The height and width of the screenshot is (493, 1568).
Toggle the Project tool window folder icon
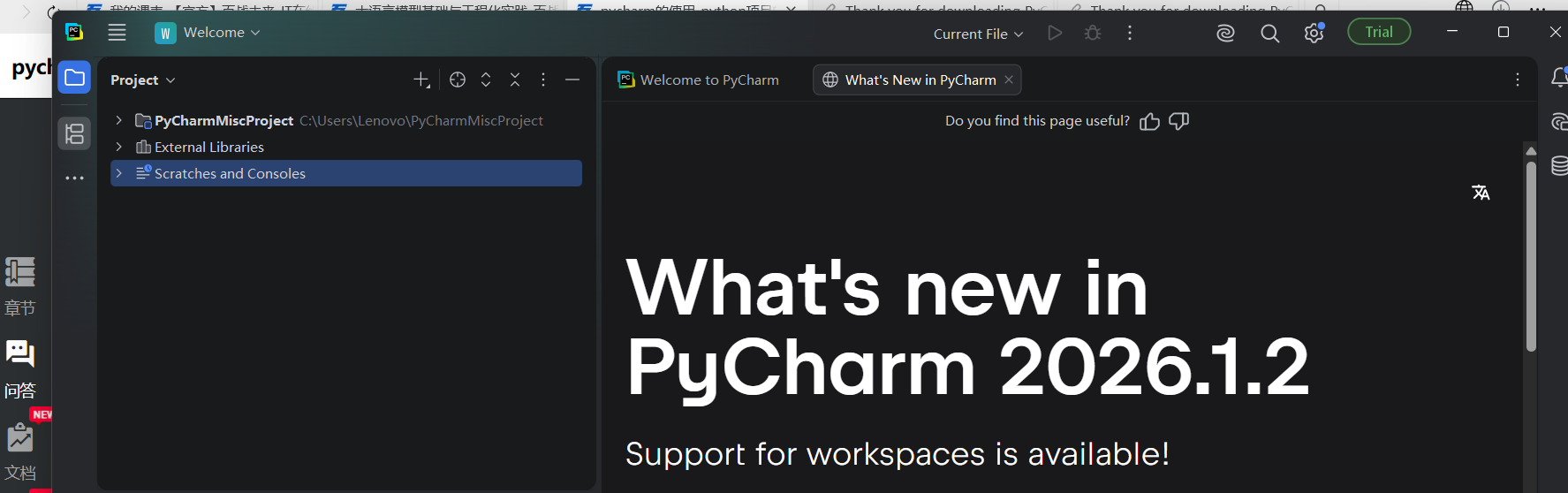click(75, 78)
